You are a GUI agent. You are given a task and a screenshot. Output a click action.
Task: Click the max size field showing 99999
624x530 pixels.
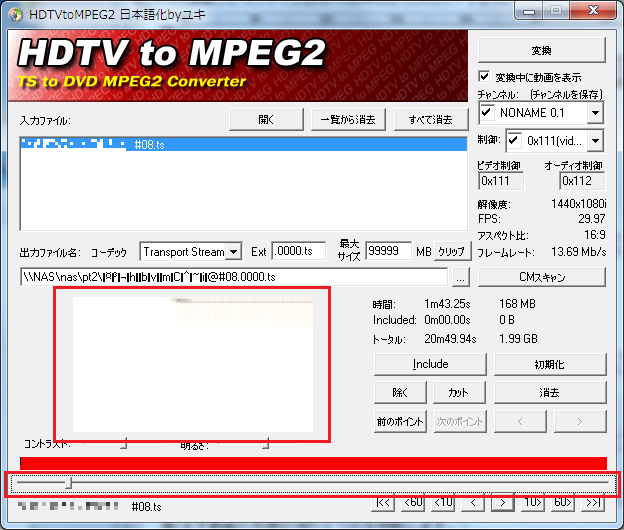point(388,251)
